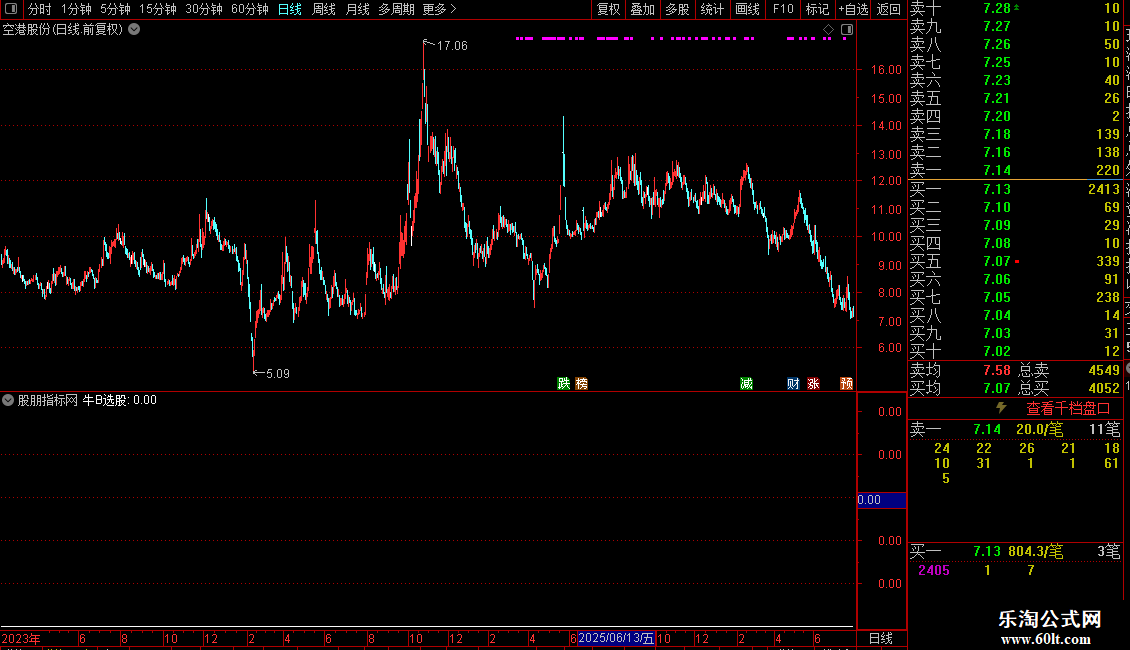The width and height of the screenshot is (1130, 650).
Task: Click the 总买 4052 value
Action: pyautogui.click(x=1103, y=388)
